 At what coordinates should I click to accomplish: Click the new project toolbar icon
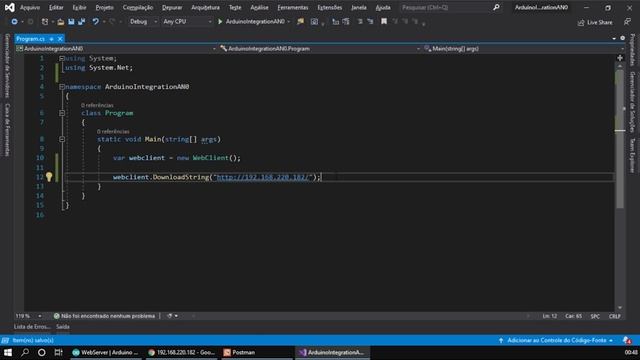tap(44, 22)
